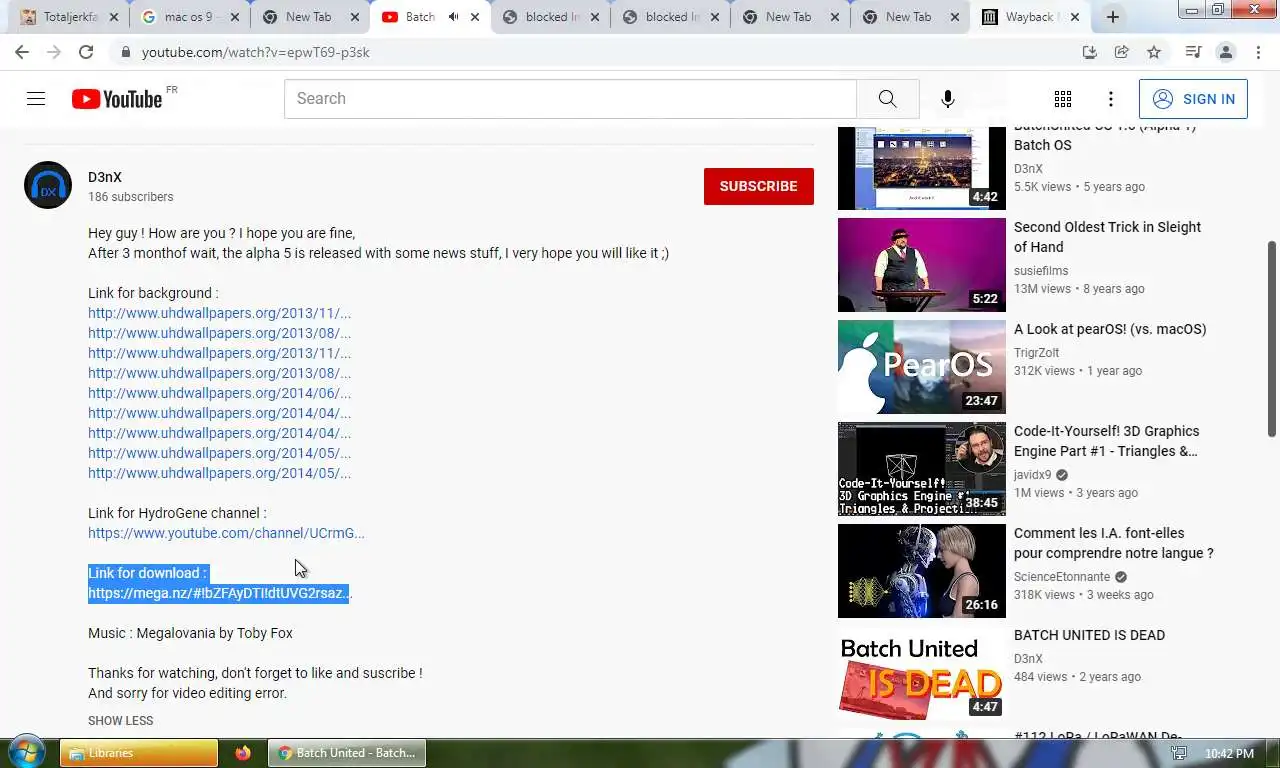Image resolution: width=1280 pixels, height=768 pixels.
Task: Mute the Batch tab via speaker icon
Action: [x=454, y=17]
